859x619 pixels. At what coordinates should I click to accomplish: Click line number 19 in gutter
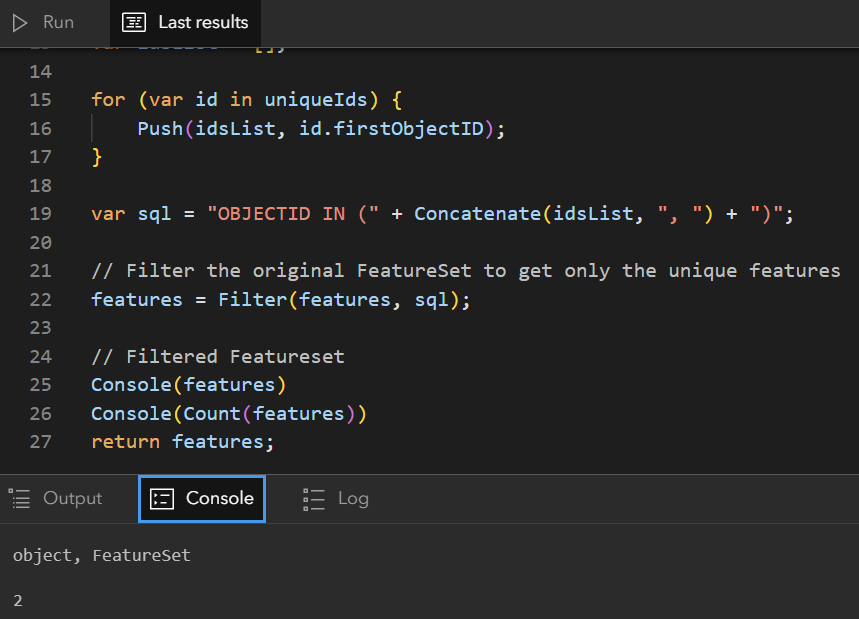click(x=40, y=214)
